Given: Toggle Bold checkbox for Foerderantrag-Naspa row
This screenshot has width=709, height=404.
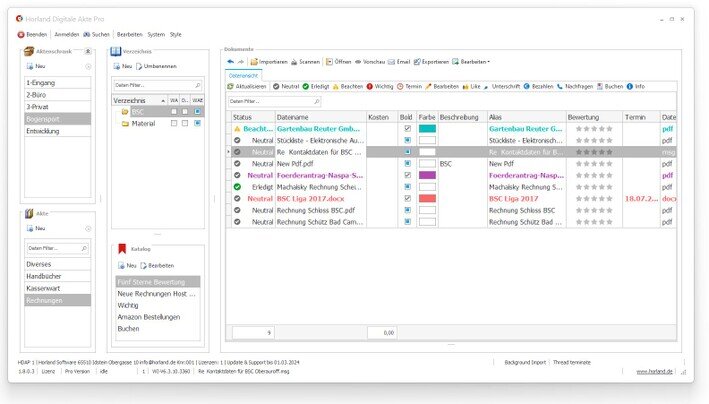Looking at the screenshot, I should click(407, 175).
